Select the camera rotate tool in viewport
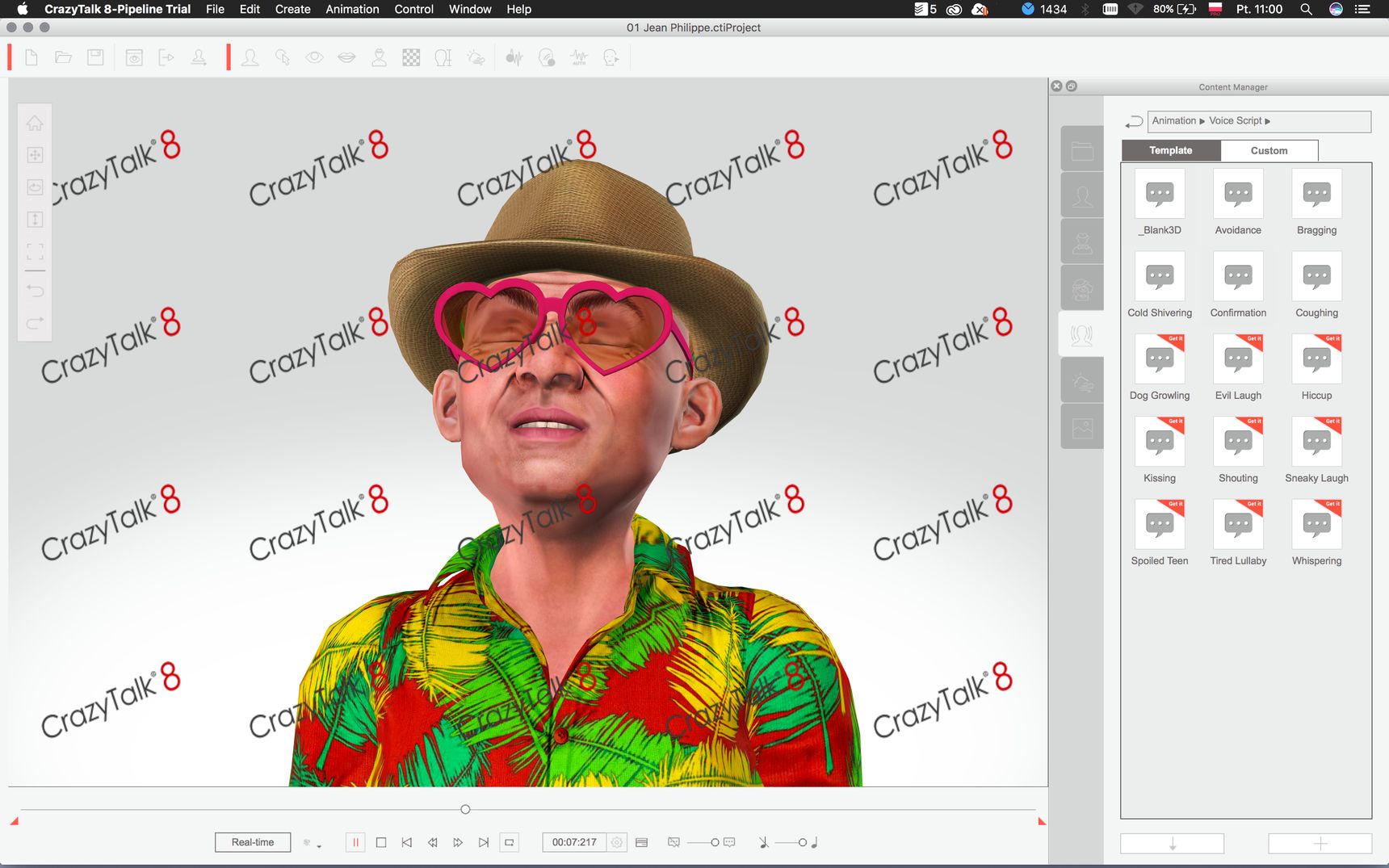Viewport: 1389px width, 868px height. coord(35,187)
